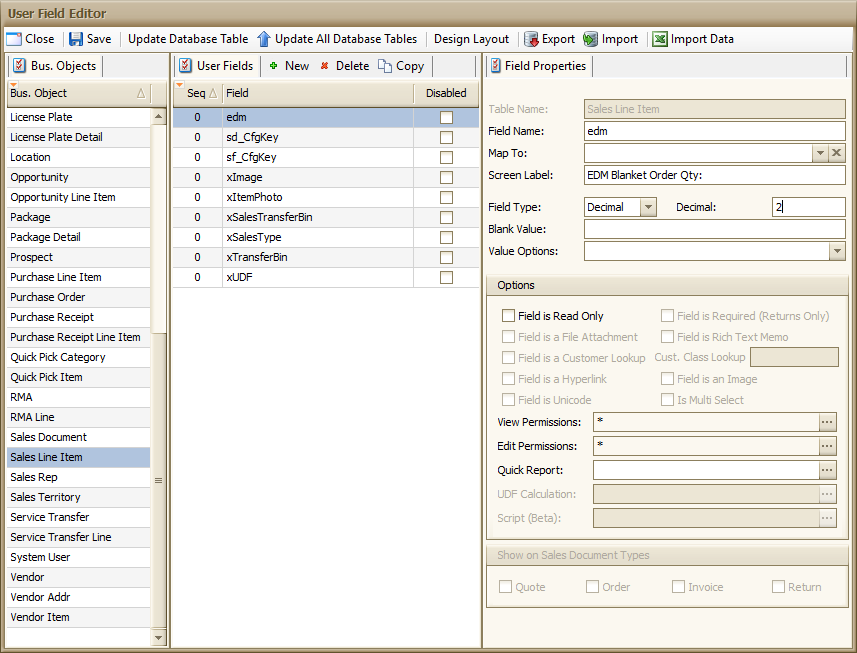The height and width of the screenshot is (653, 857).
Task: Click the Import Data Excel icon
Action: (x=660, y=39)
